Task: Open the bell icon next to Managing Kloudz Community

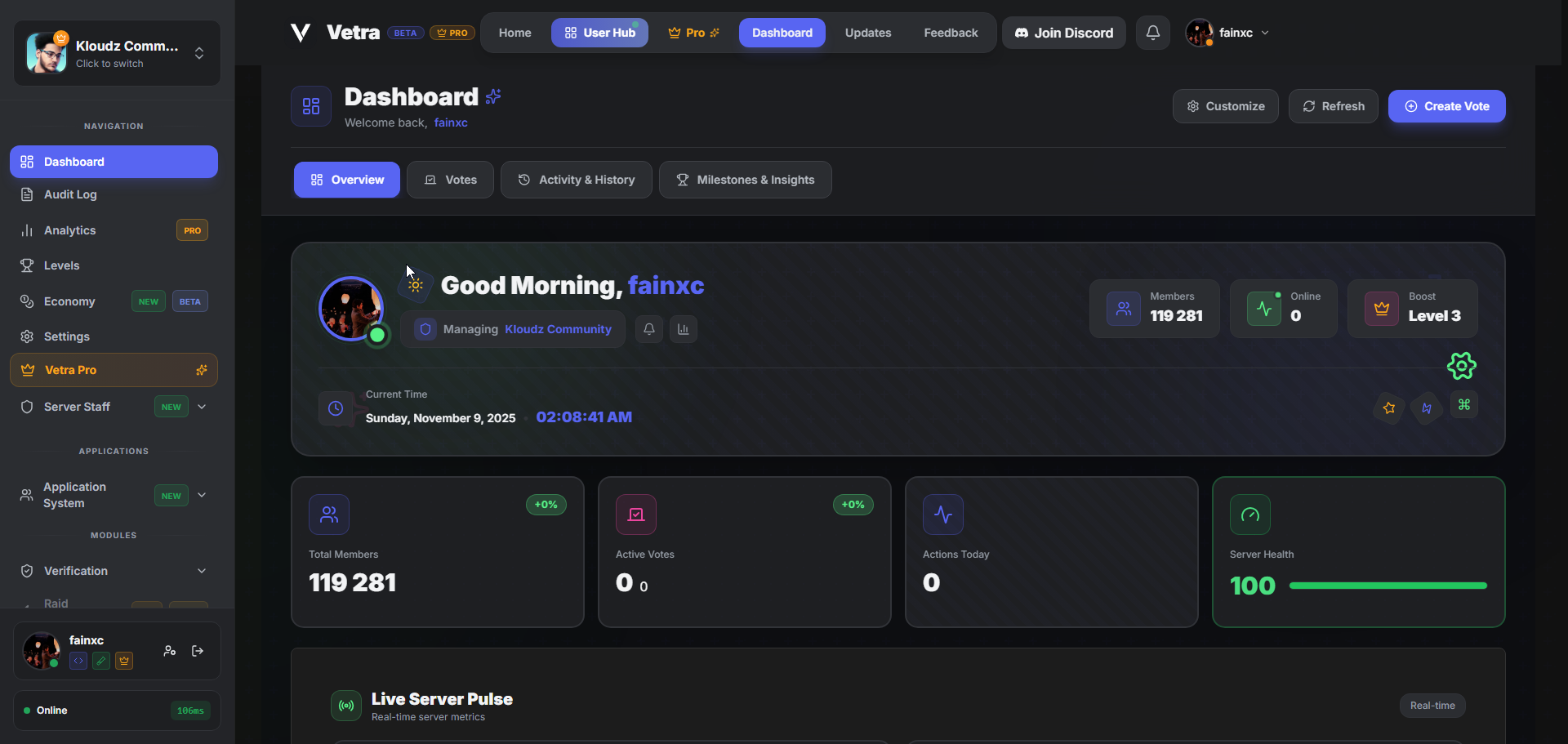Action: click(x=648, y=329)
